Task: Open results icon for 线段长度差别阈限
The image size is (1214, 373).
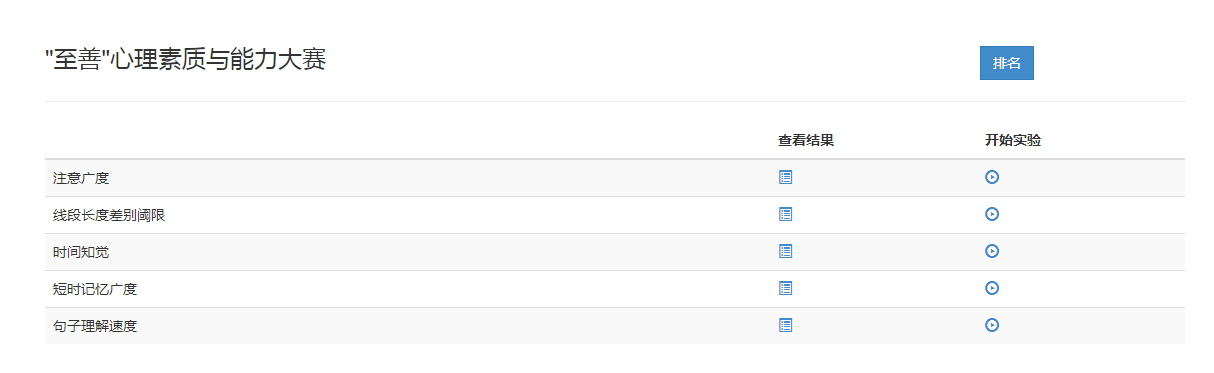Action: [x=785, y=214]
